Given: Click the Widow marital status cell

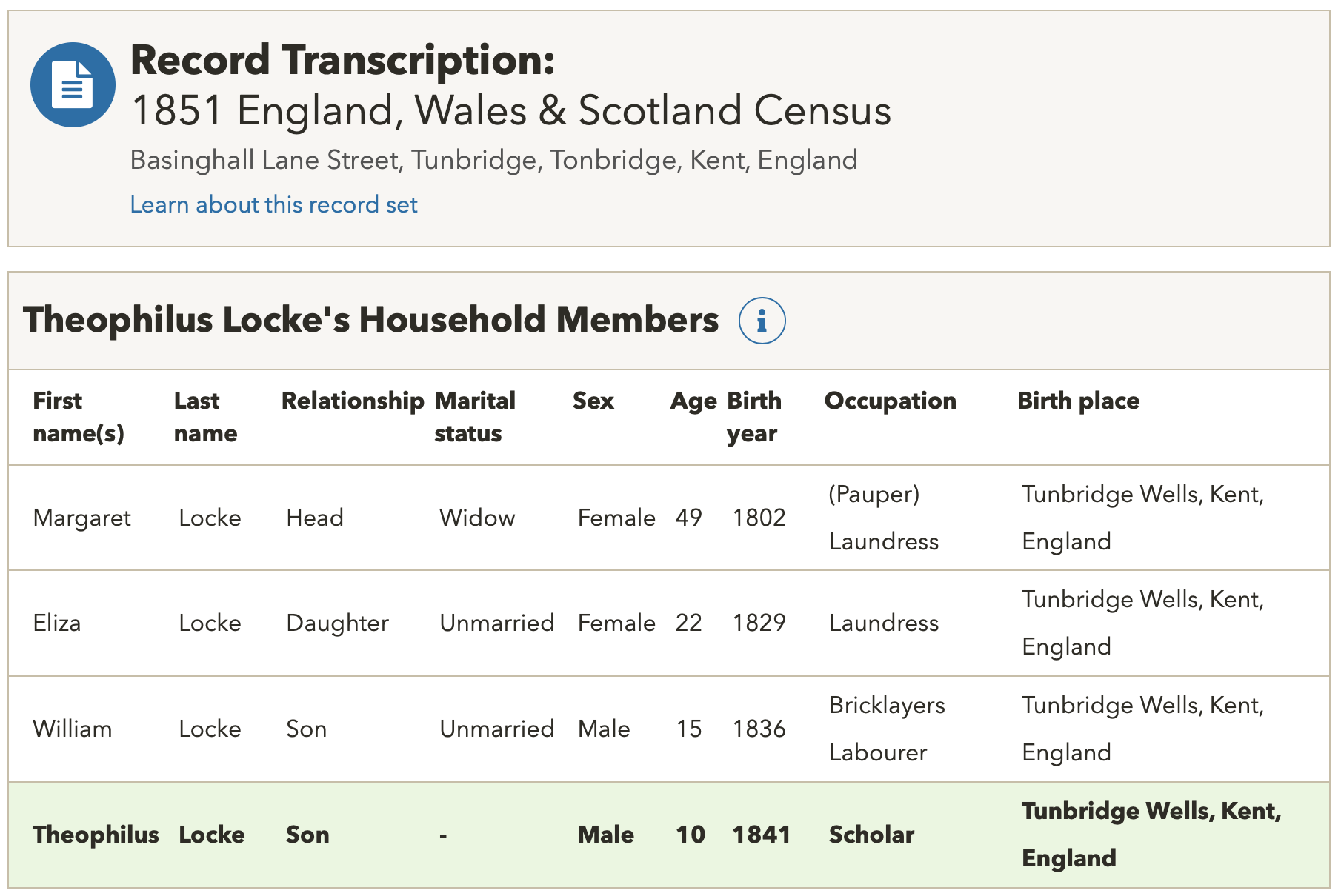Looking at the screenshot, I should pyautogui.click(x=476, y=518).
